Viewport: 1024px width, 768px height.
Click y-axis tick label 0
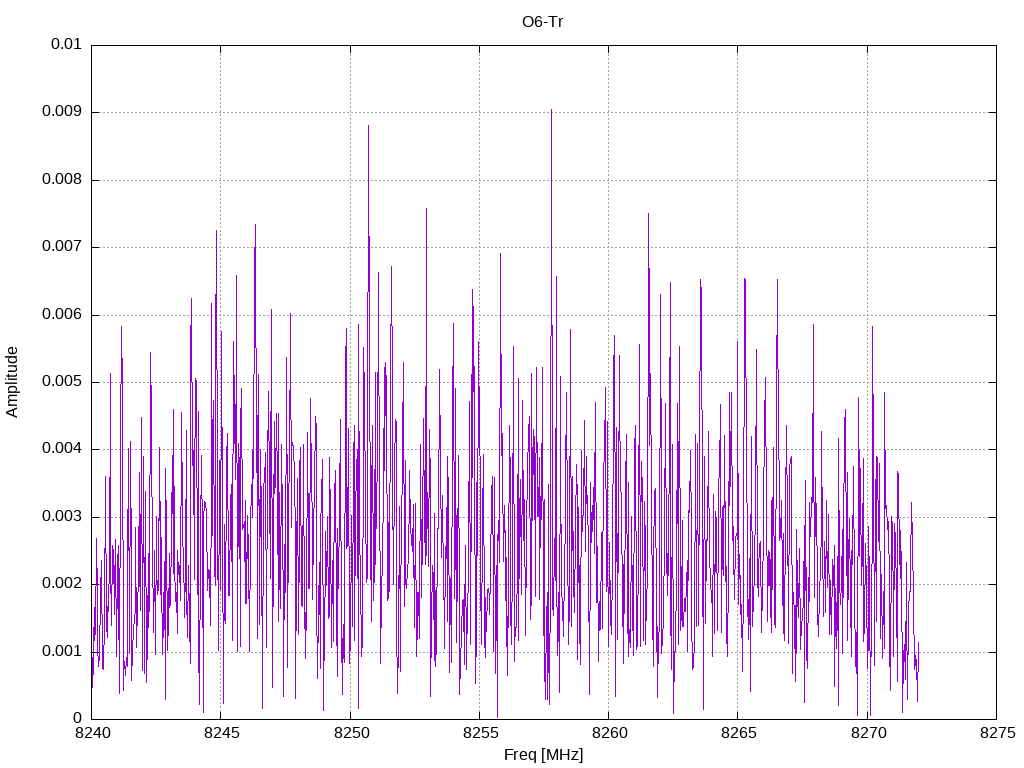[x=78, y=718]
